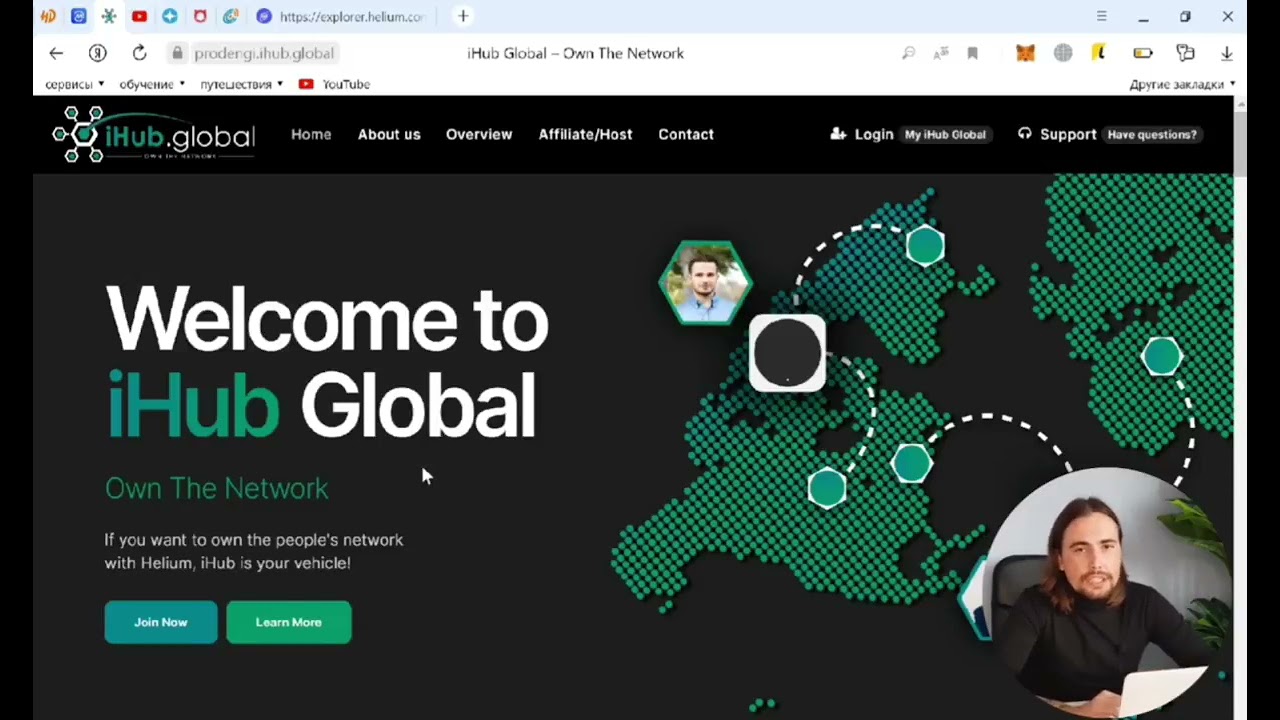Image resolution: width=1280 pixels, height=720 pixels.
Task: Switch to the teal swirl pinned tab
Action: pyautogui.click(x=231, y=16)
